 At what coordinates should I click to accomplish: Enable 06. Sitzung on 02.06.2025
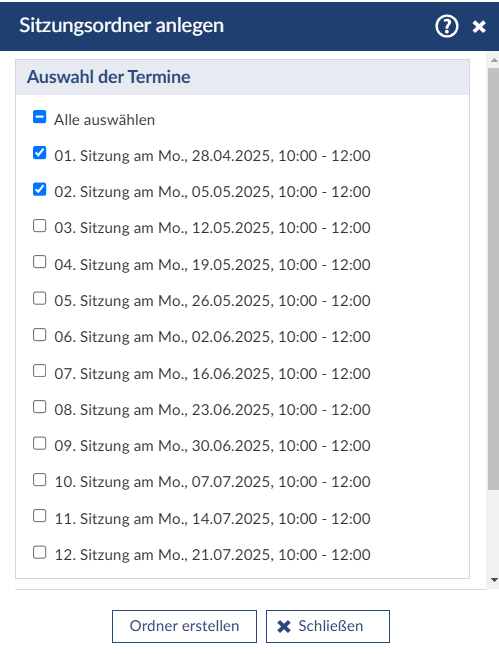[40, 335]
